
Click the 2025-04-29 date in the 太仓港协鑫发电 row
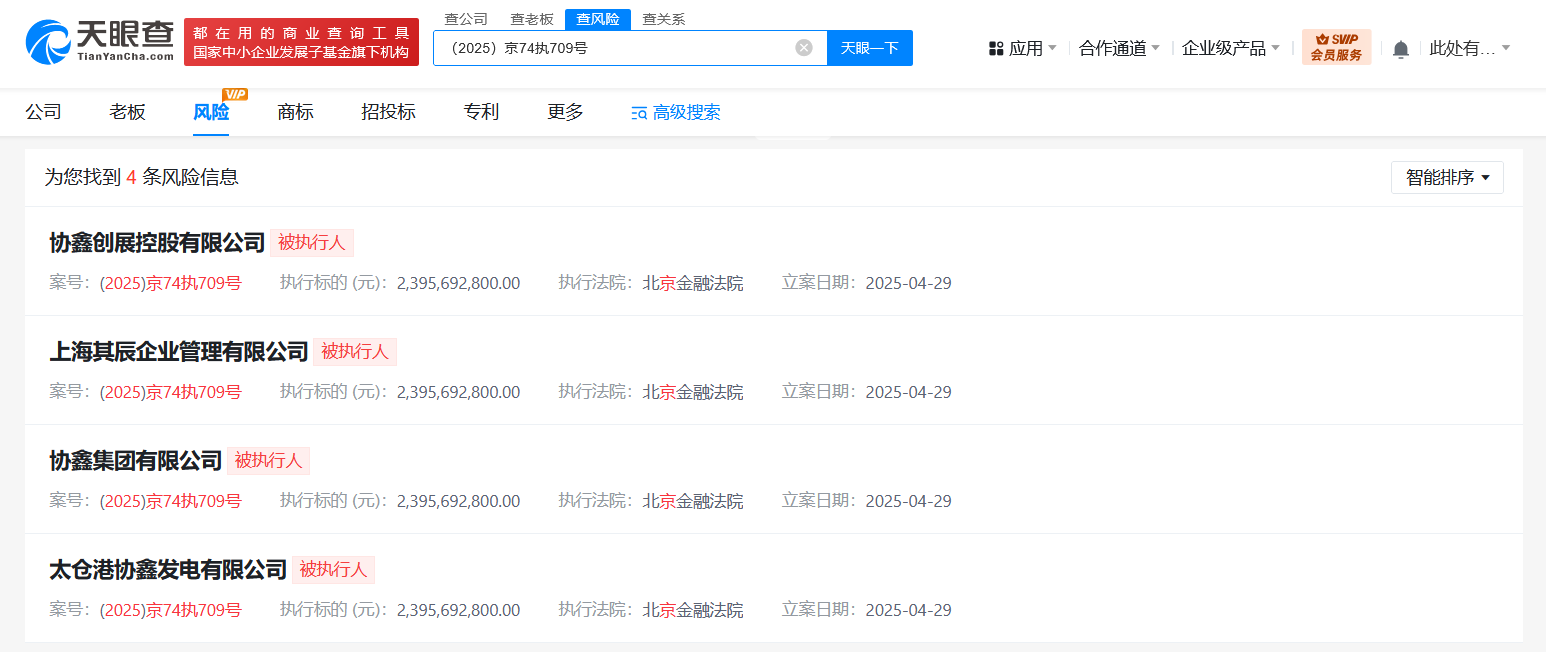pyautogui.click(x=908, y=610)
